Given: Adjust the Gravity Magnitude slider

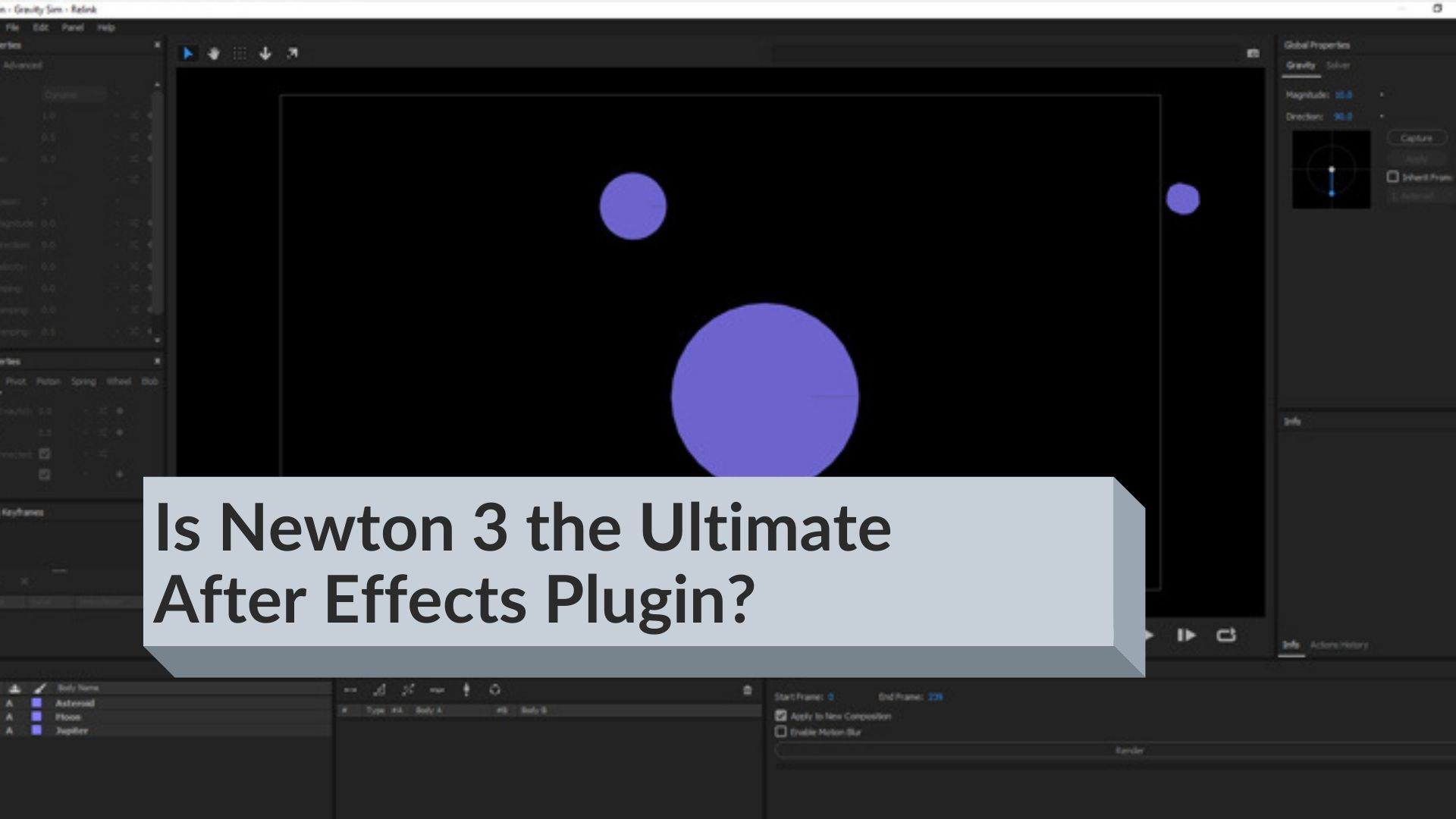Looking at the screenshot, I should click(1340, 94).
